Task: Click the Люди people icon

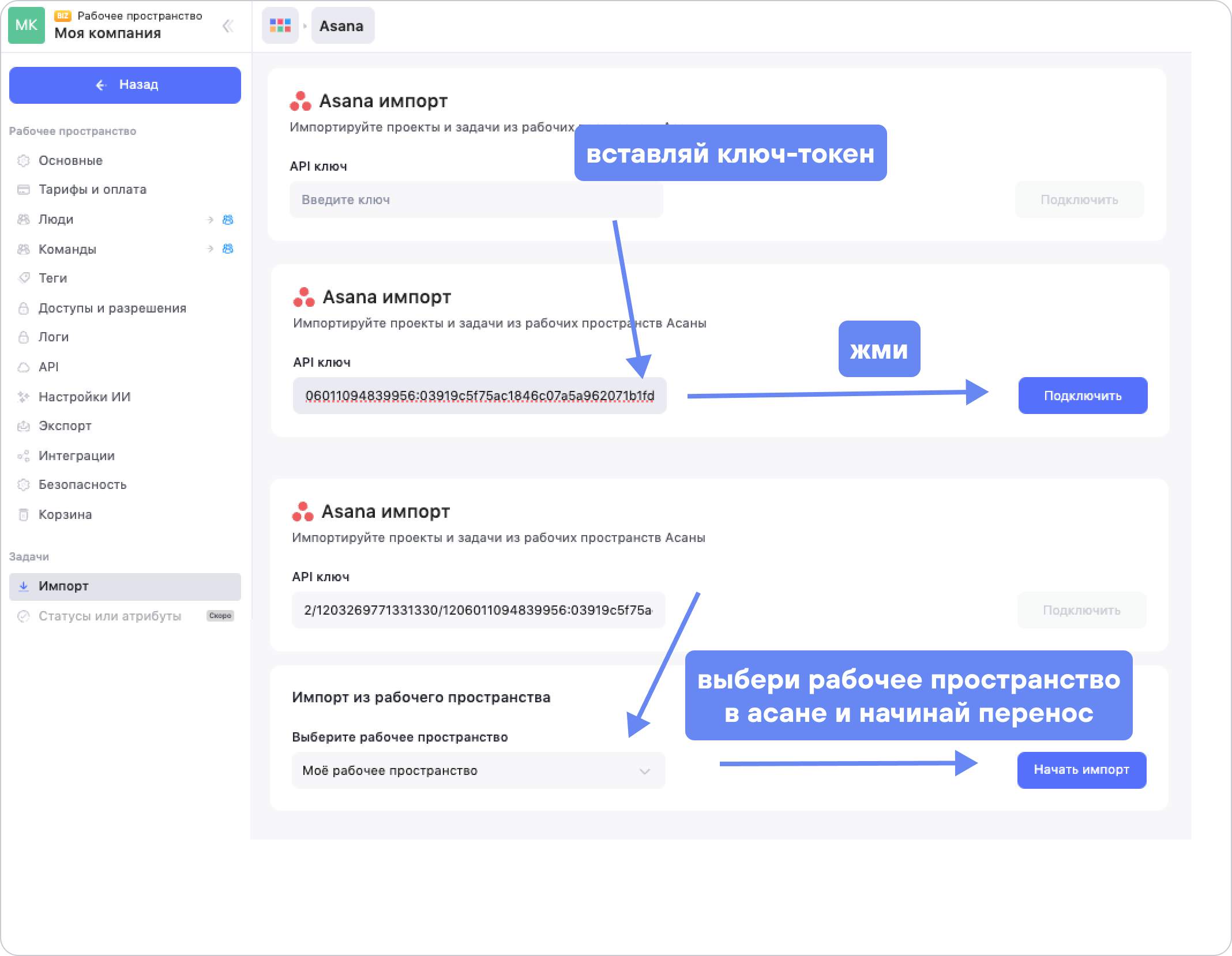Action: (23, 219)
